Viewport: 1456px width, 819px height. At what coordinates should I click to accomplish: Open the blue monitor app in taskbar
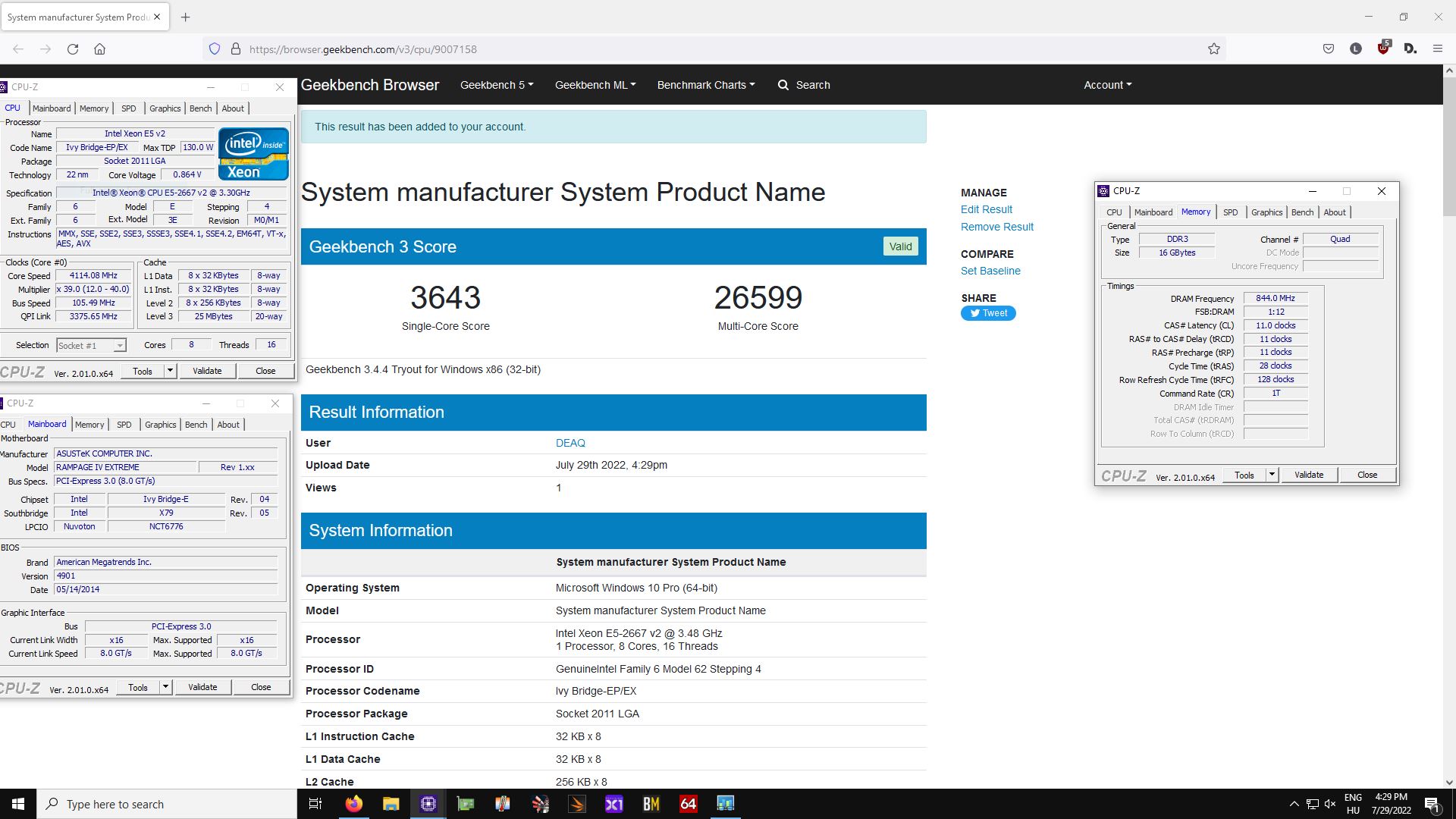pos(726,804)
